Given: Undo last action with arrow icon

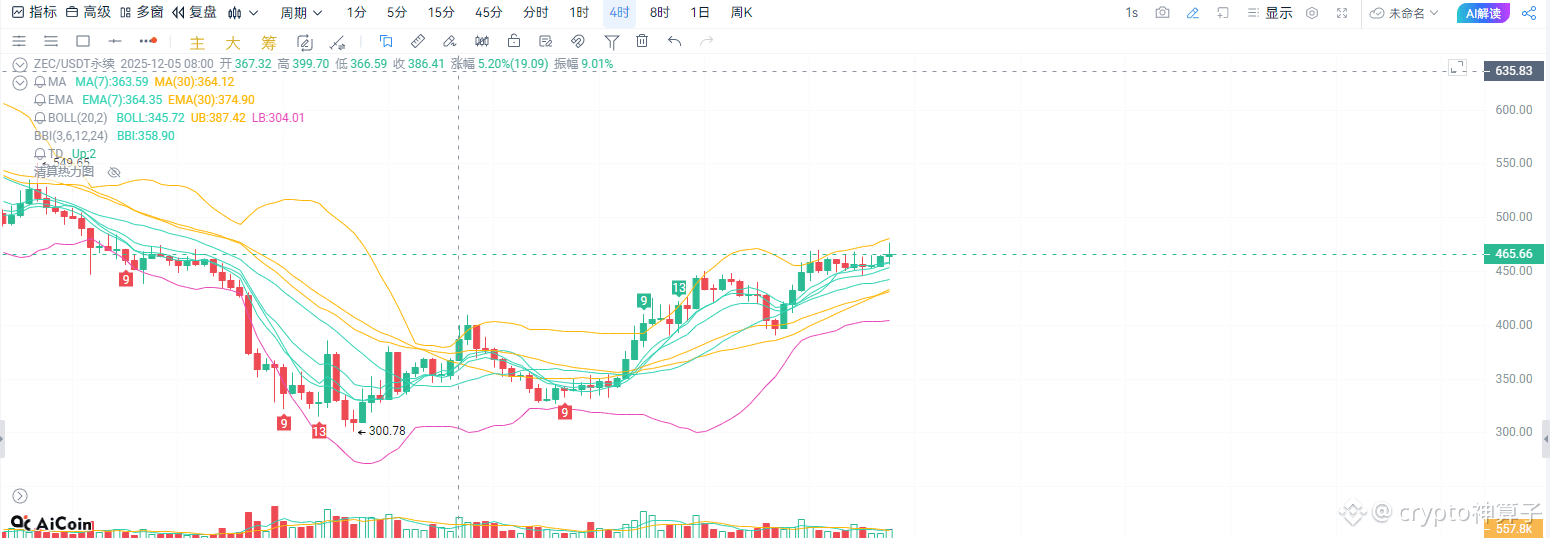Looking at the screenshot, I should tap(674, 41).
